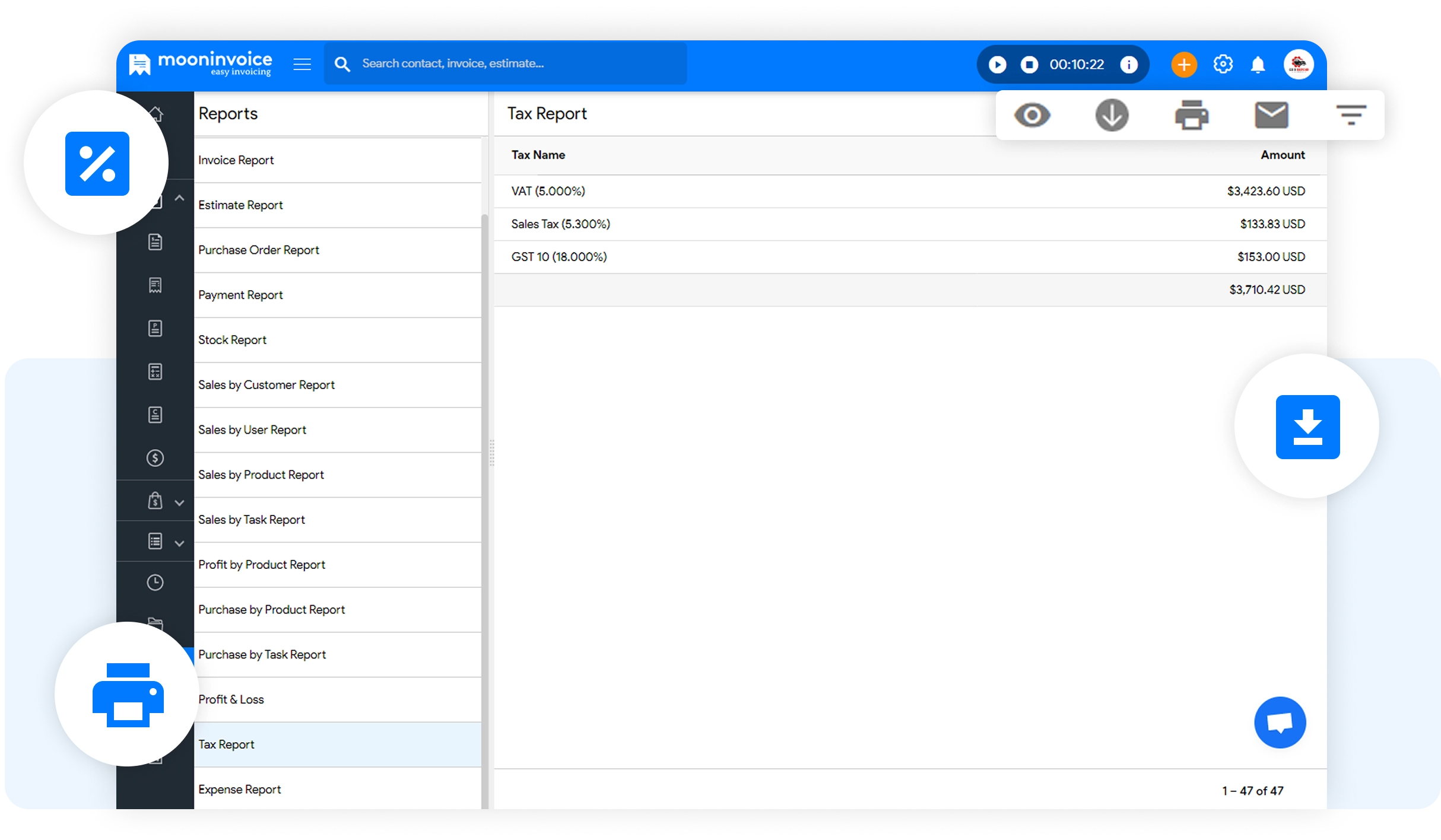
Task: Open the filter options icon
Action: [1351, 115]
